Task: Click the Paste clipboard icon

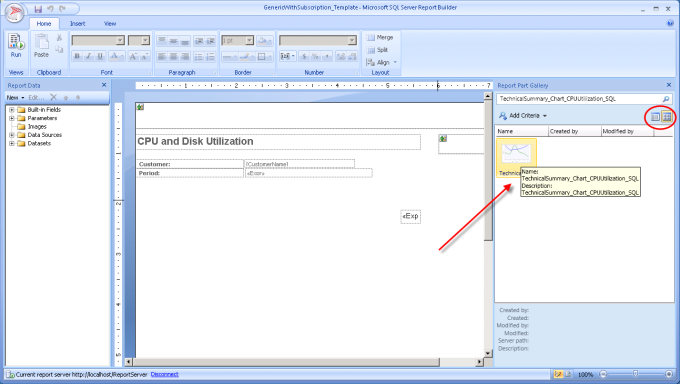Action: [42, 46]
